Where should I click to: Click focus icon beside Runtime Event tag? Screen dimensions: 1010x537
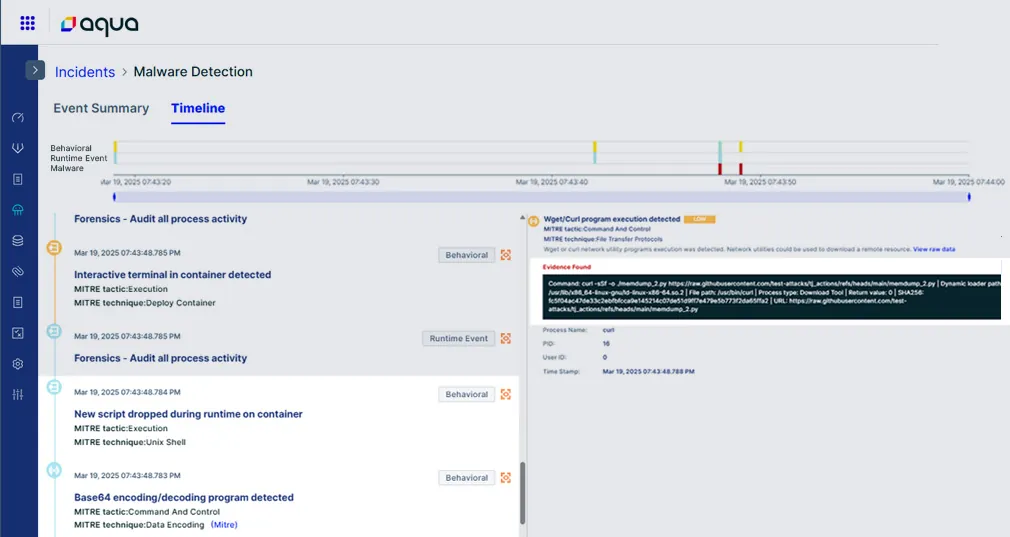pyautogui.click(x=506, y=338)
